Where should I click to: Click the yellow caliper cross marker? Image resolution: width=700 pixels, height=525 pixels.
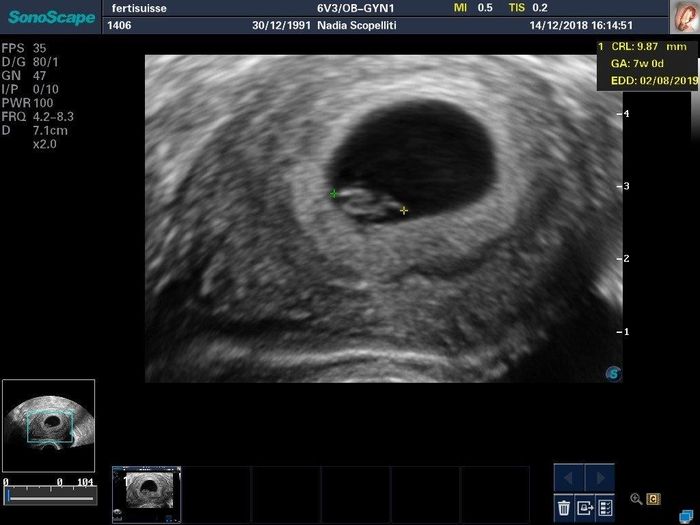tap(404, 210)
